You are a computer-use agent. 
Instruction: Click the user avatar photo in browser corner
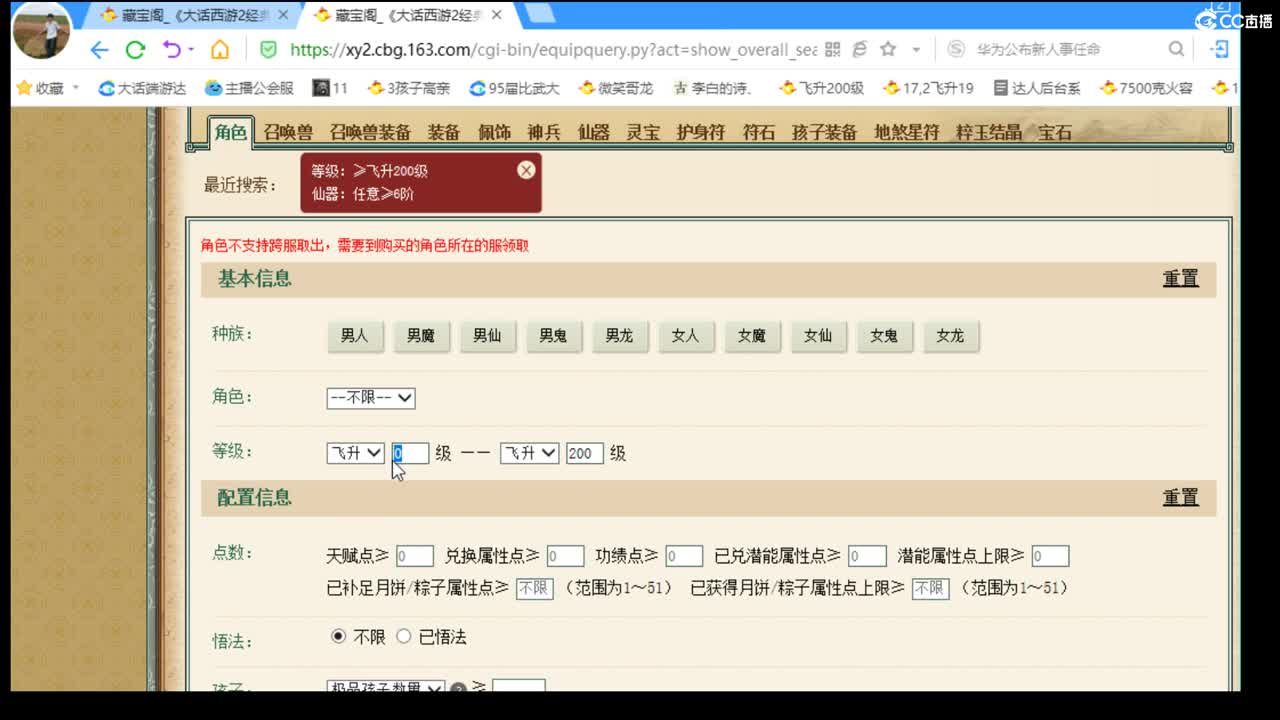42,30
